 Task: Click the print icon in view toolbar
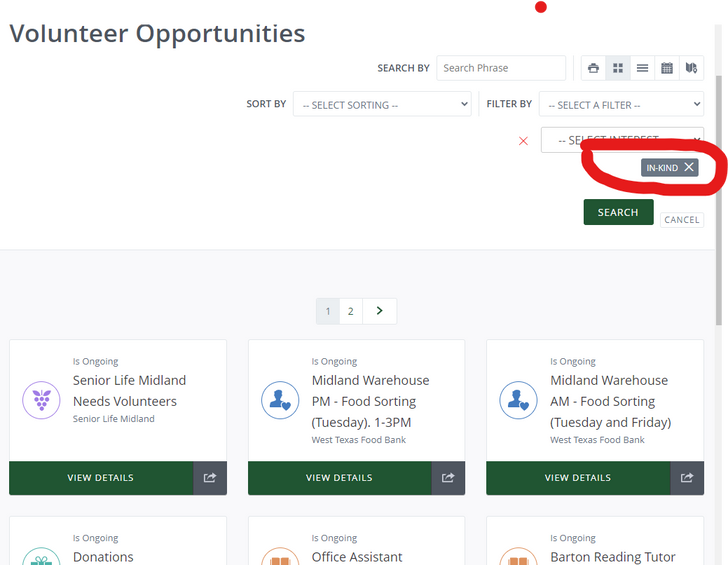click(x=594, y=68)
